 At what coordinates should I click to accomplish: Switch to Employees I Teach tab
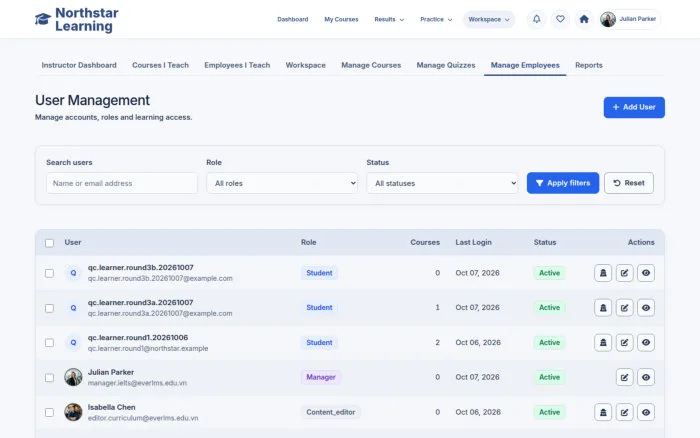[237, 65]
